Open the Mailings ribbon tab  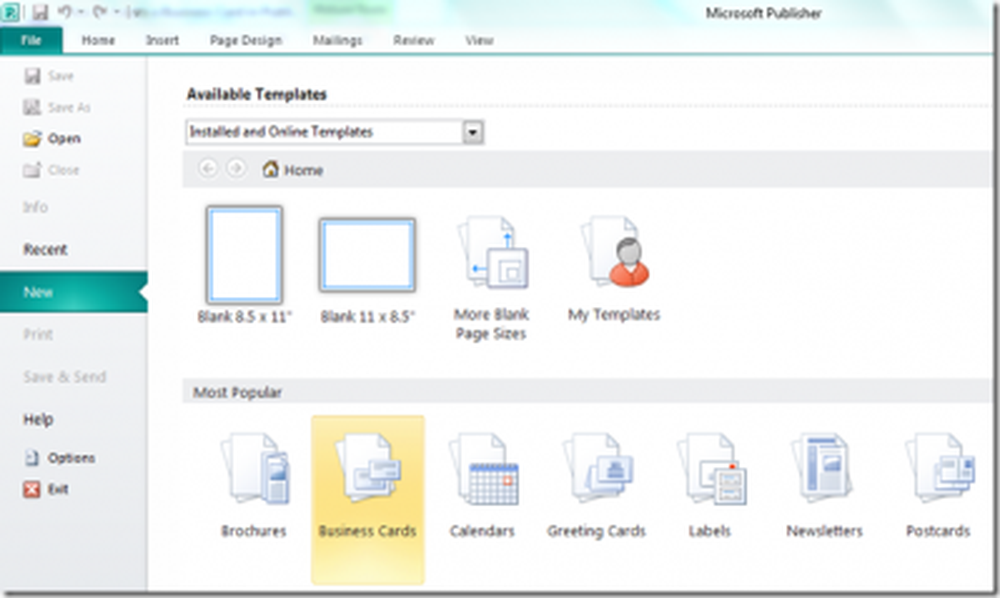(337, 41)
